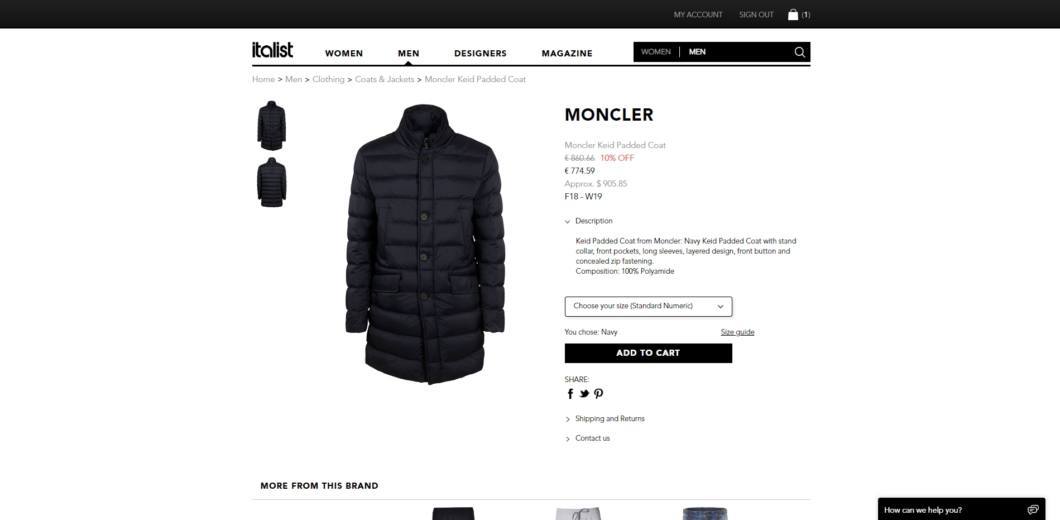
Task: Select the WOMEN search filter toggle
Action: [655, 52]
